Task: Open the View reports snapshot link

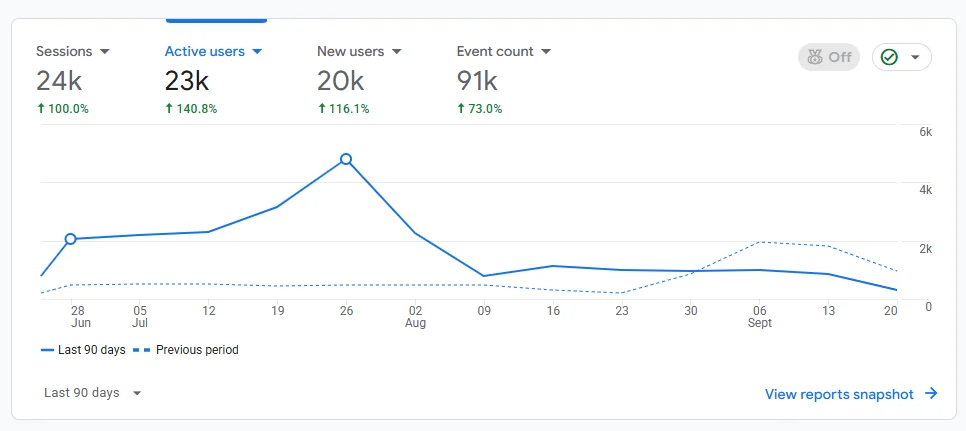Action: point(851,394)
